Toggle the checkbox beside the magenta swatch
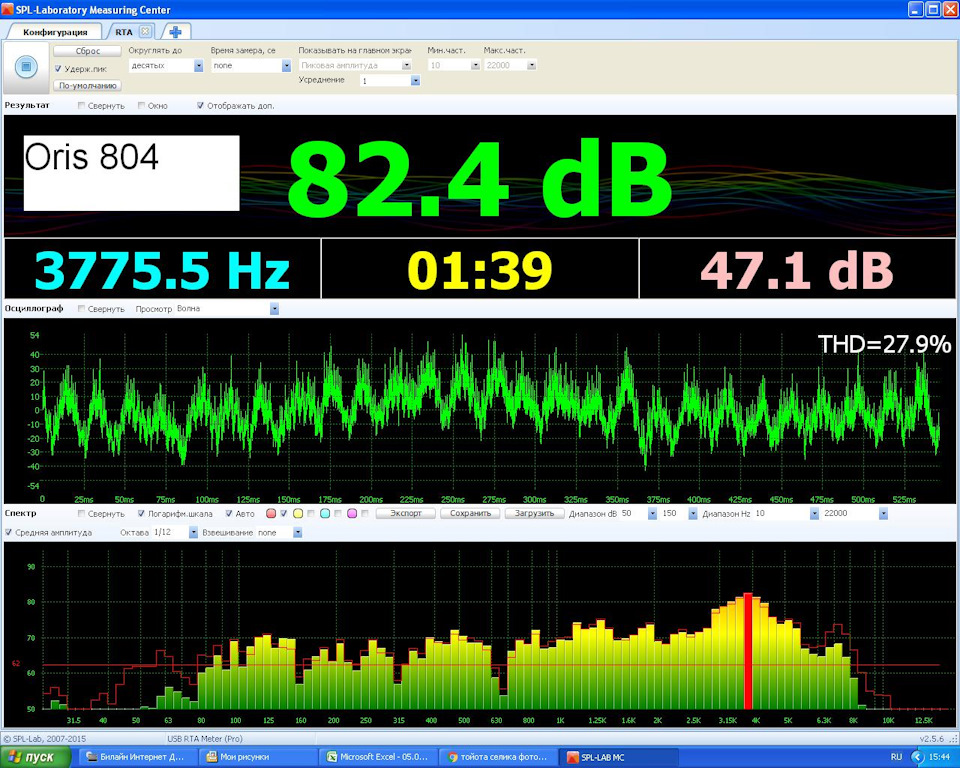Screen dimensions: 960x768 (x=365, y=513)
